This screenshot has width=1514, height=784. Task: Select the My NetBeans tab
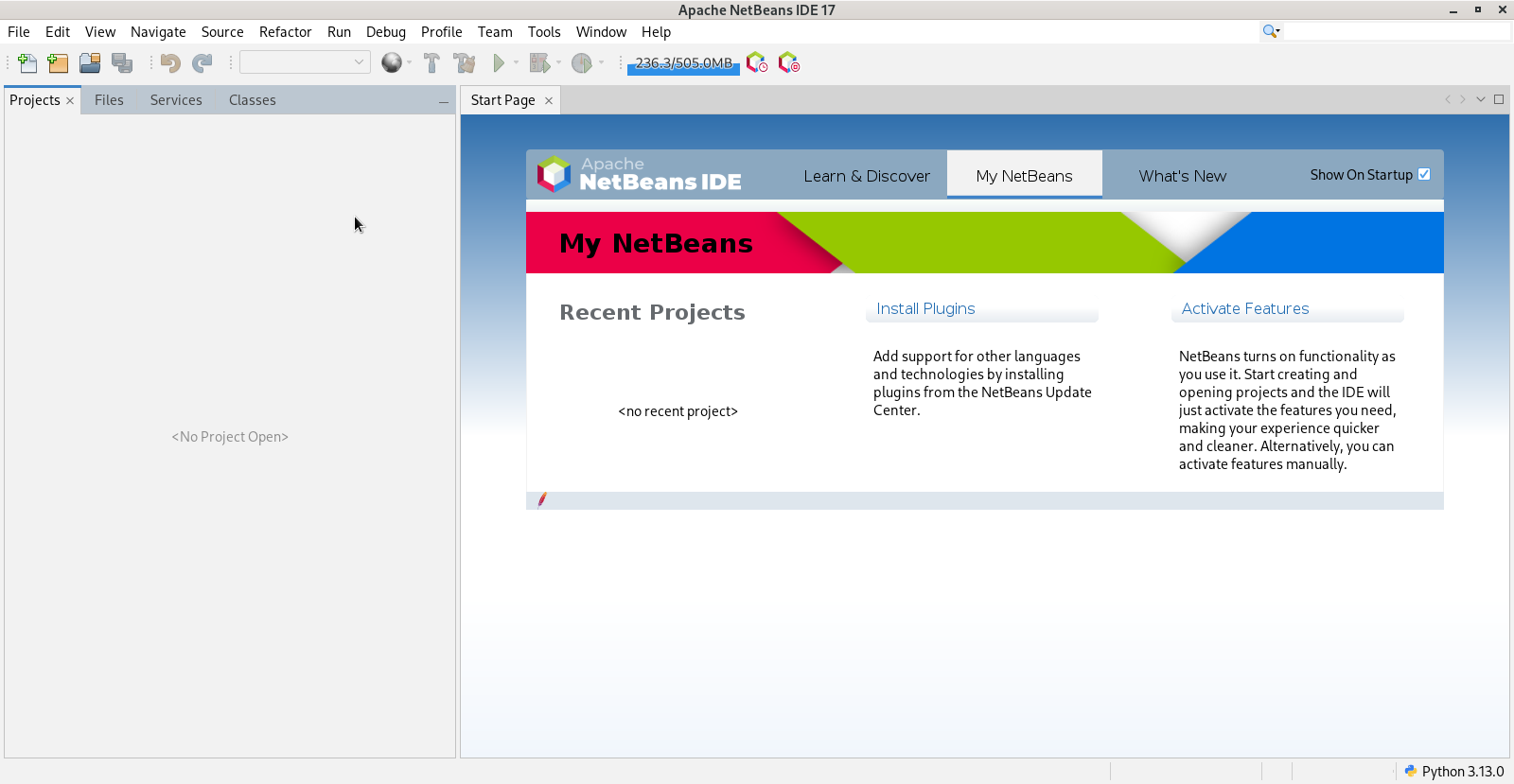(x=1025, y=176)
